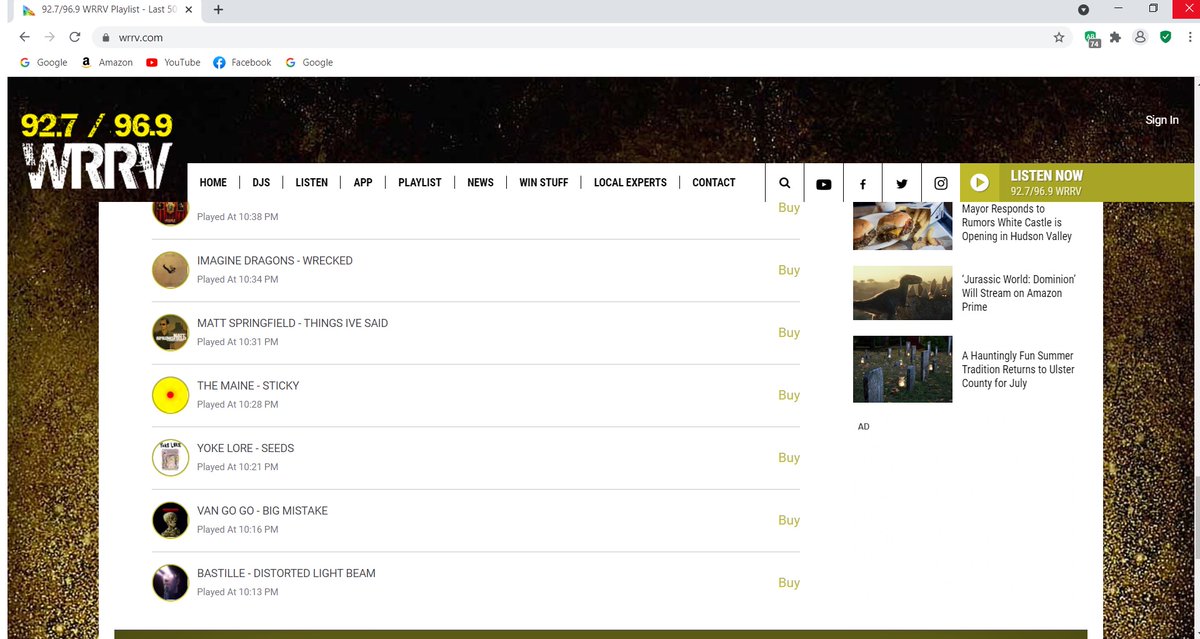Close the WRRV Playlist tab

tap(189, 10)
